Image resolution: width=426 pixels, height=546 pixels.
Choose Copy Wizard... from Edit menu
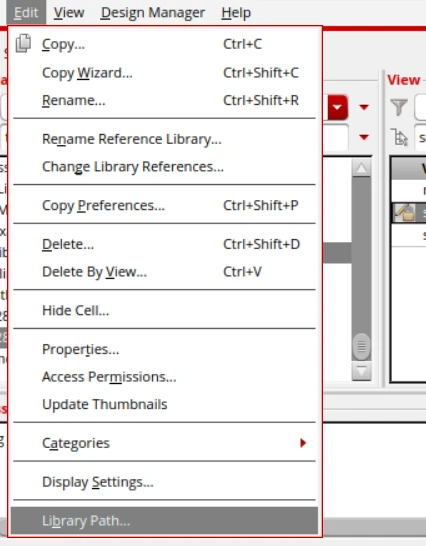point(164,73)
